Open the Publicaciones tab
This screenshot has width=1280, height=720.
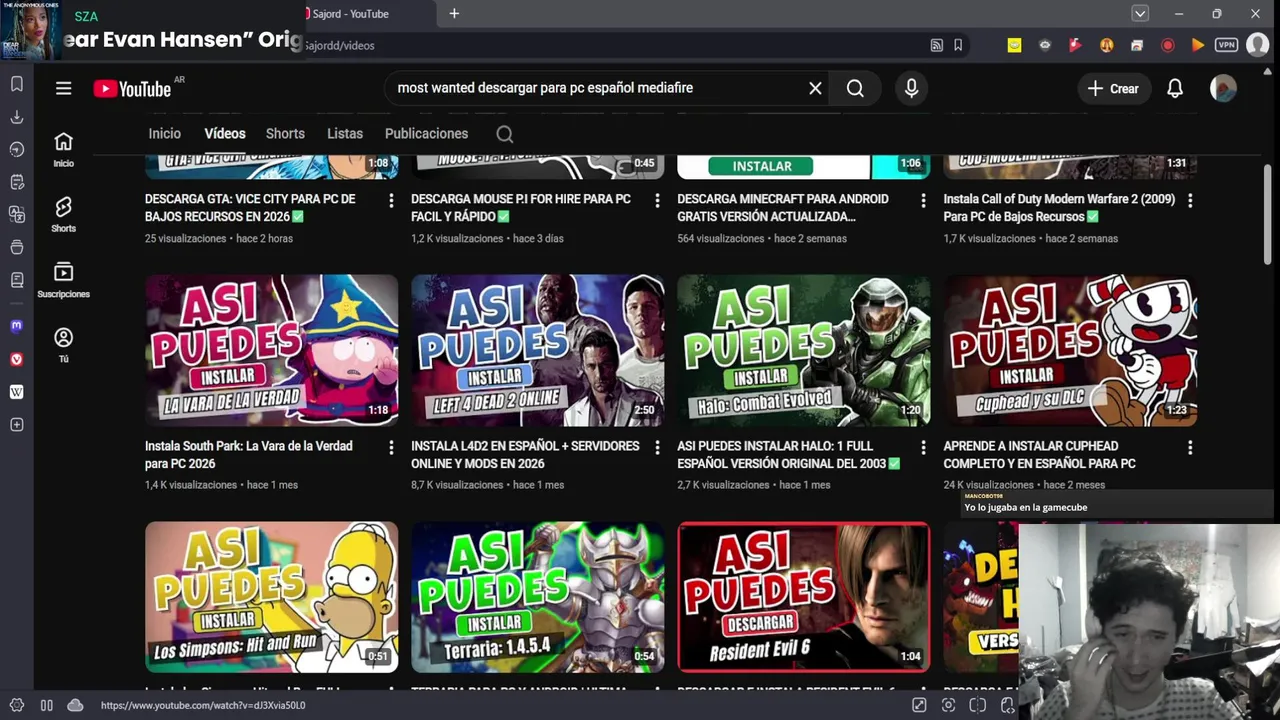coord(426,133)
